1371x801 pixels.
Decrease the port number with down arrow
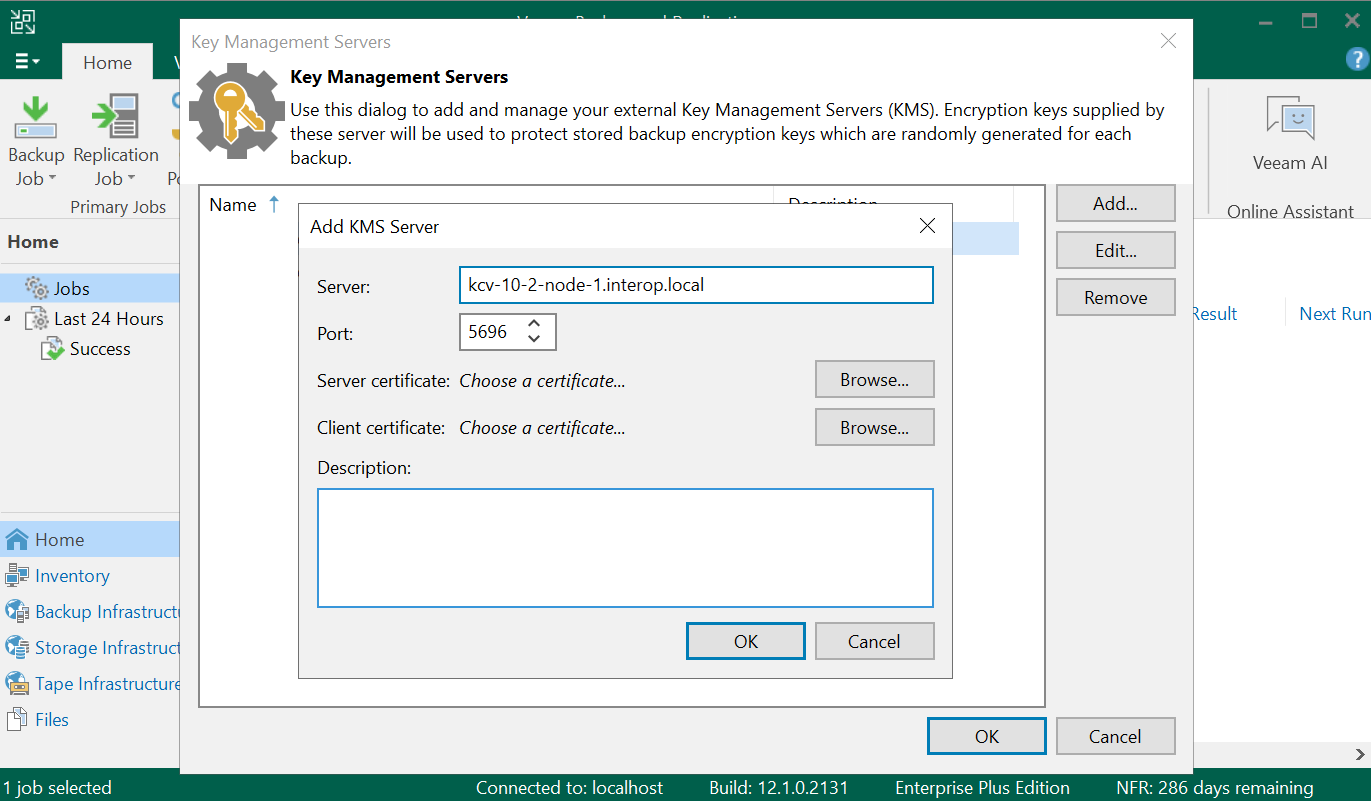[x=534, y=340]
